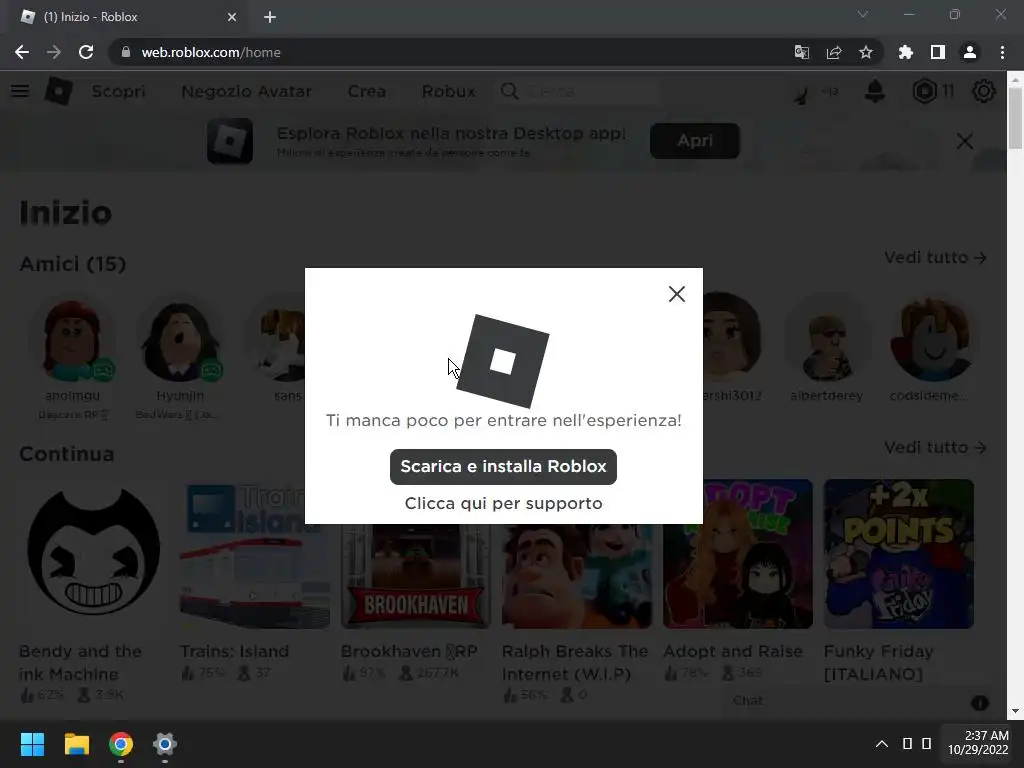Screen dimensions: 1024x768
Task: Open Chrome profile icon
Action: coord(970,52)
